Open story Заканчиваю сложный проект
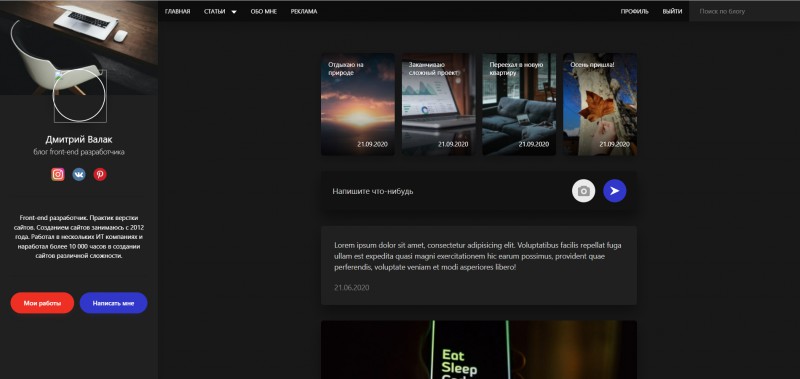Viewport: 800px width, 379px height. point(438,104)
